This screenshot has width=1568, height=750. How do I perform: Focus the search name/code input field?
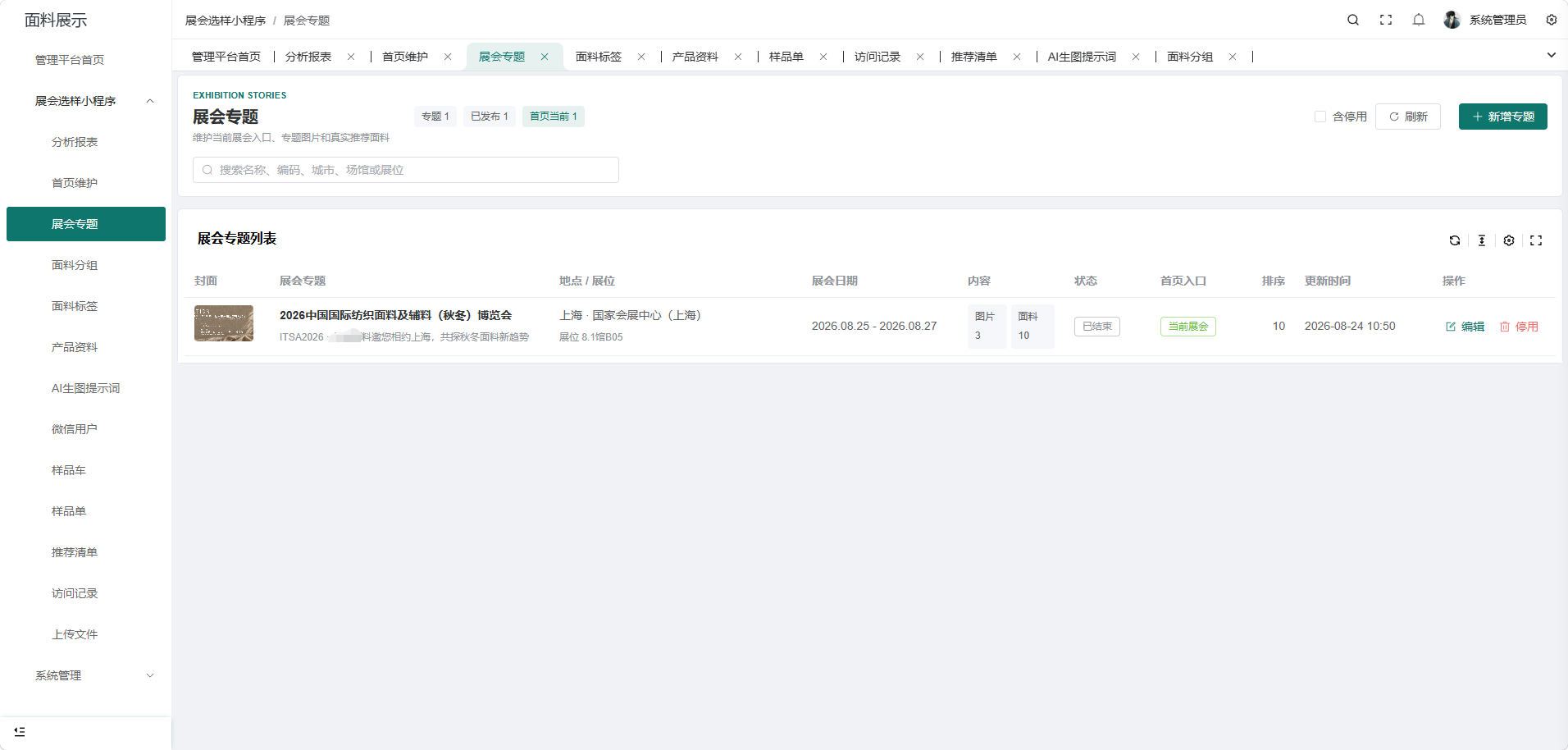[x=406, y=170]
